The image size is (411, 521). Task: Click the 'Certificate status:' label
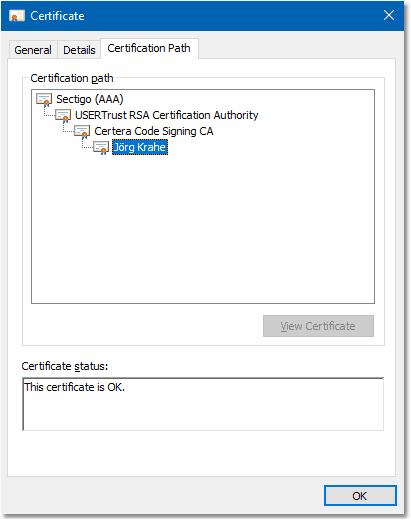pos(65,366)
